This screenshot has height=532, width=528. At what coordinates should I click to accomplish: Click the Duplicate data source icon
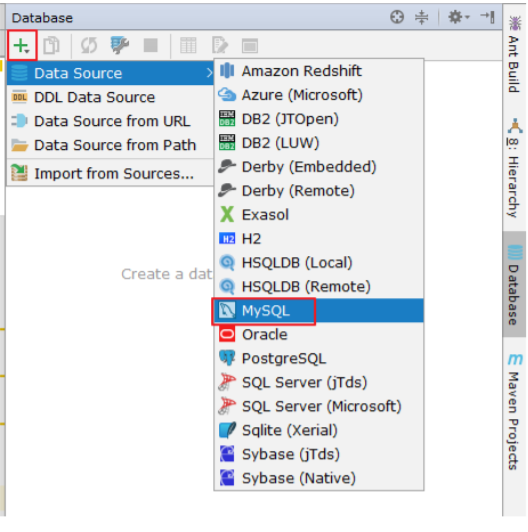52,45
